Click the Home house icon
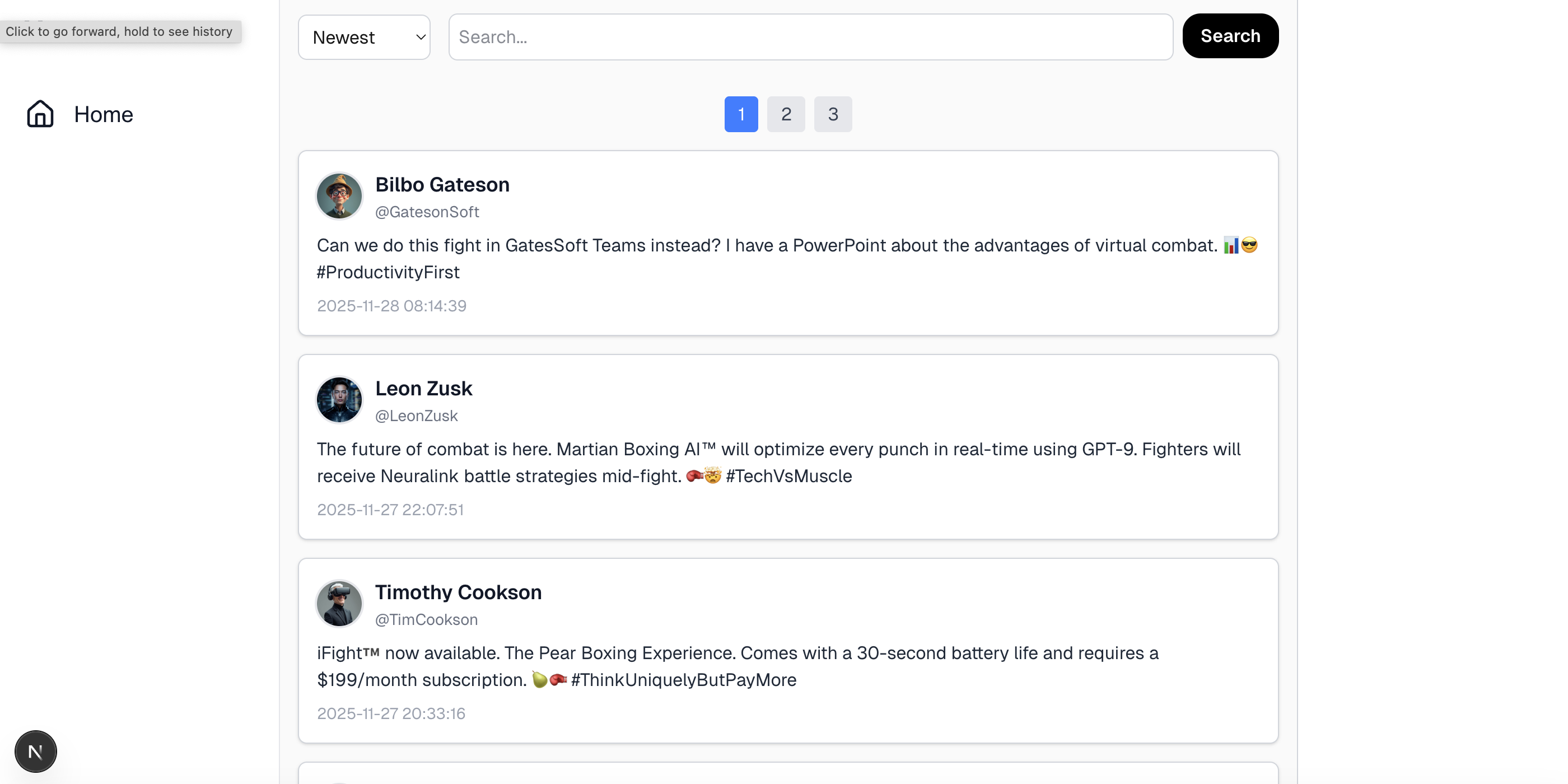This screenshot has width=1568, height=784. click(x=40, y=114)
